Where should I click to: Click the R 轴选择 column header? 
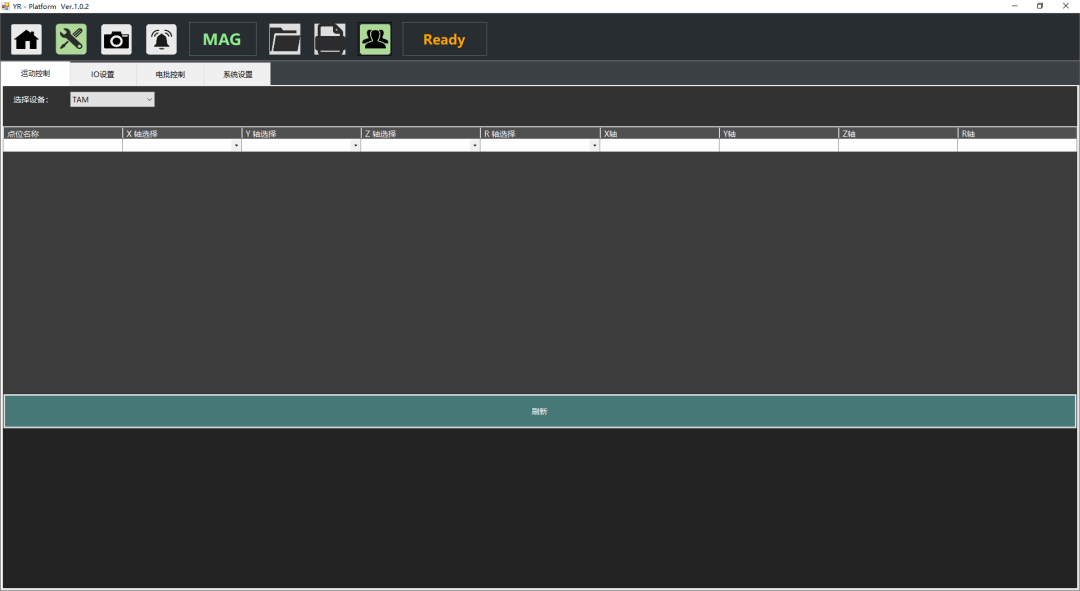click(x=539, y=134)
